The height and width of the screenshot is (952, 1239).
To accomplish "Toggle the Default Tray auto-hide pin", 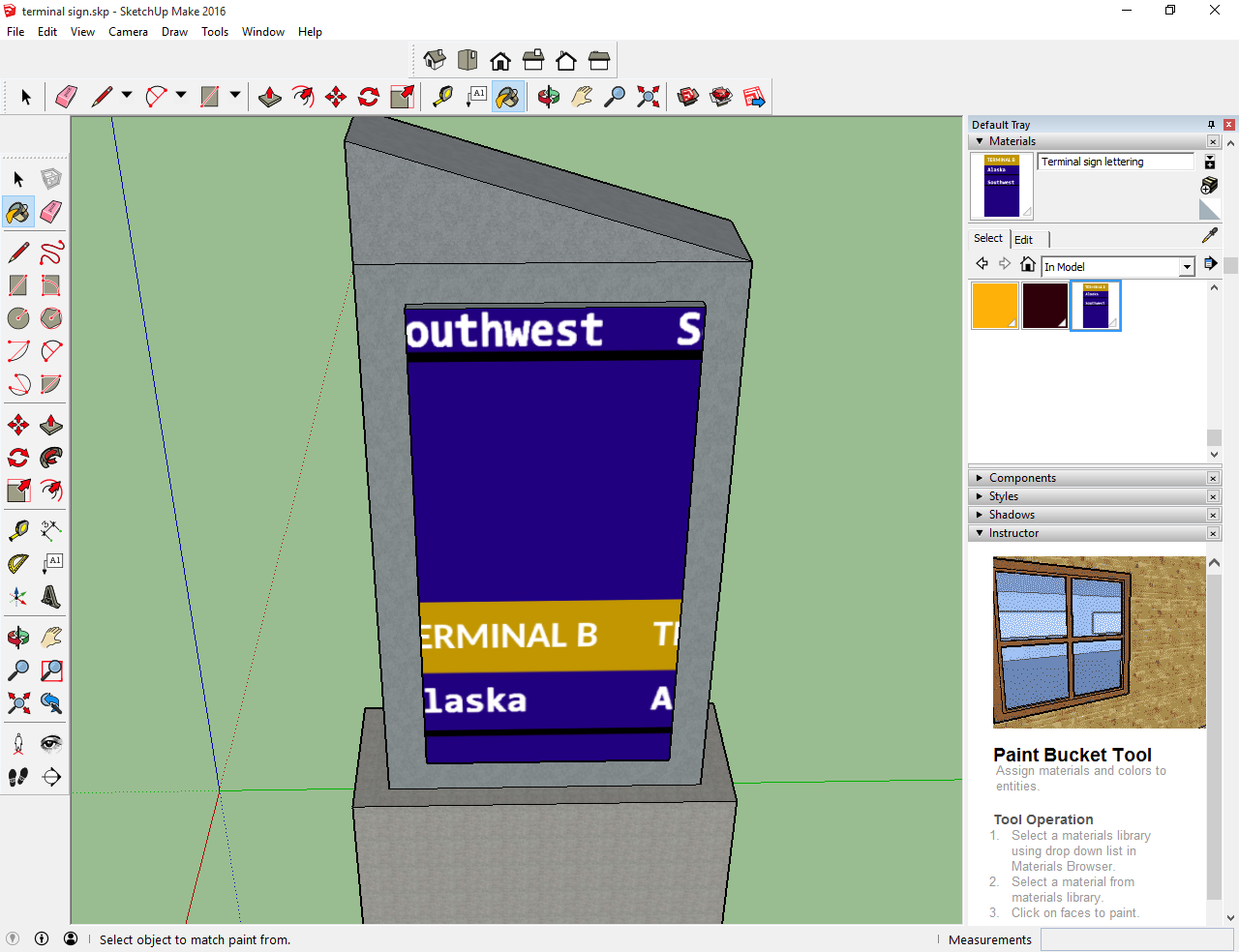I will point(1211,125).
